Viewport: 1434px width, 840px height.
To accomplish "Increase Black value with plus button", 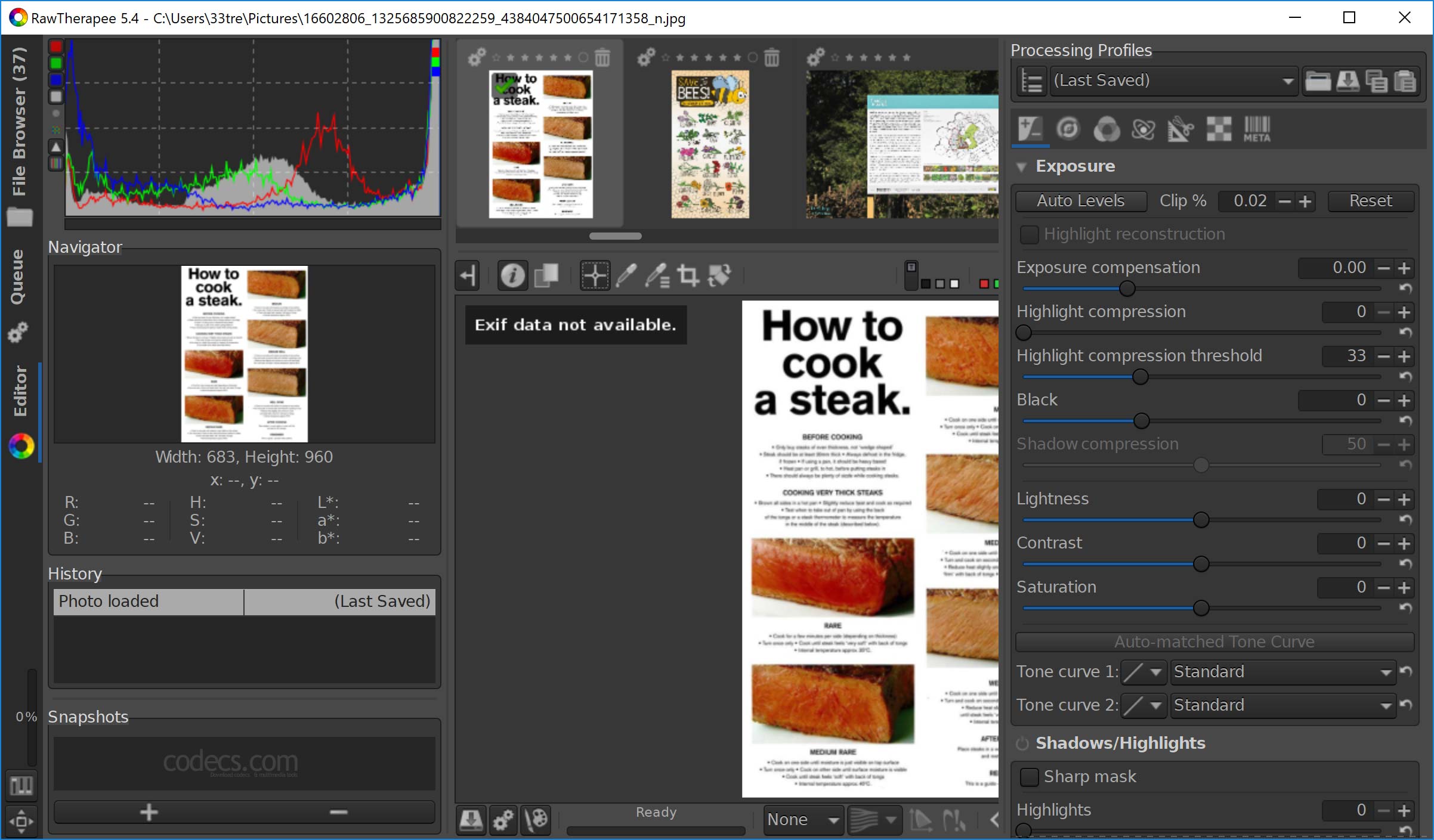I will [x=1404, y=400].
